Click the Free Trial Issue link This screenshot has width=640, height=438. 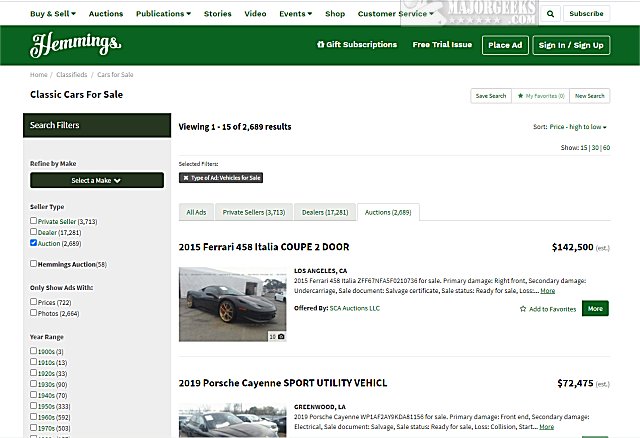[x=442, y=44]
